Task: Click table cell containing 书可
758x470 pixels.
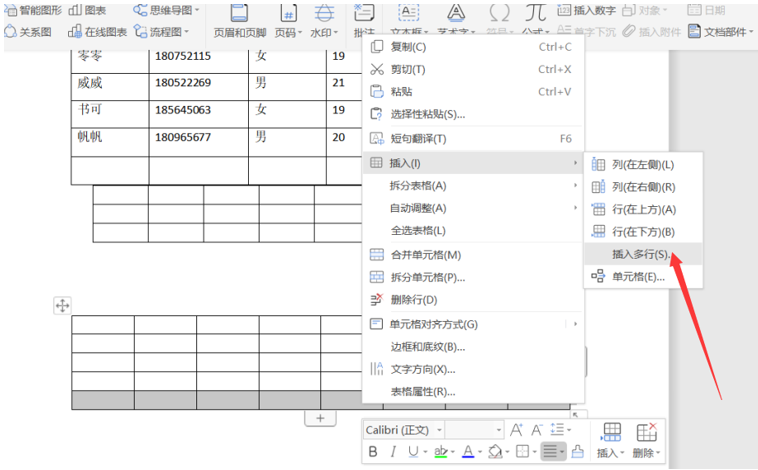Action: click(110, 114)
